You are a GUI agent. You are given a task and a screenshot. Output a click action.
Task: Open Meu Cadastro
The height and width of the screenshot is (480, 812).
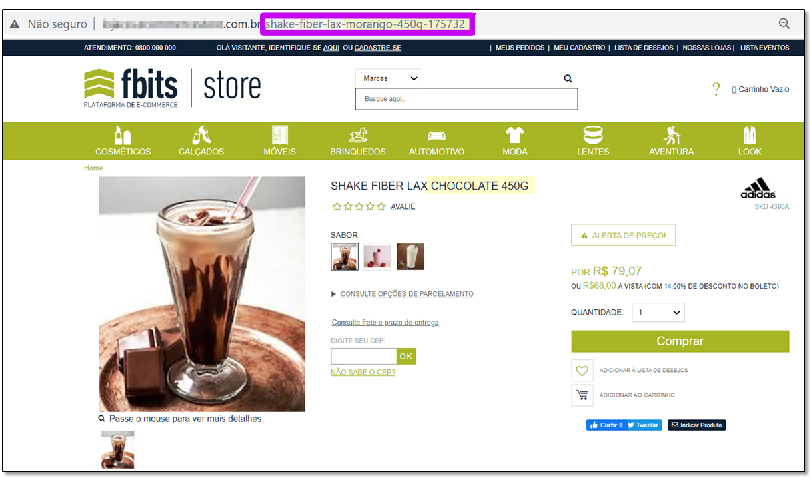coord(579,48)
